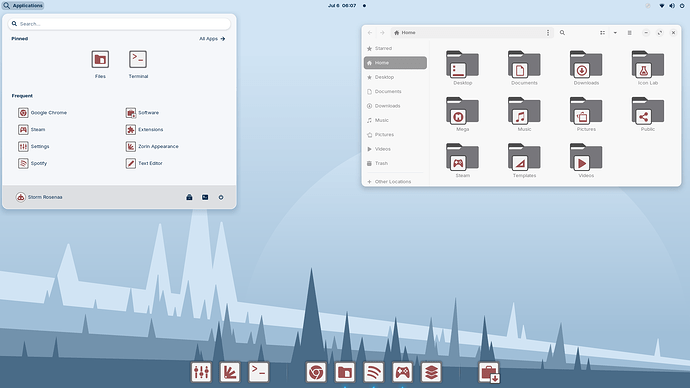Click the log out icon in app menu
690x388 pixels.
point(205,197)
